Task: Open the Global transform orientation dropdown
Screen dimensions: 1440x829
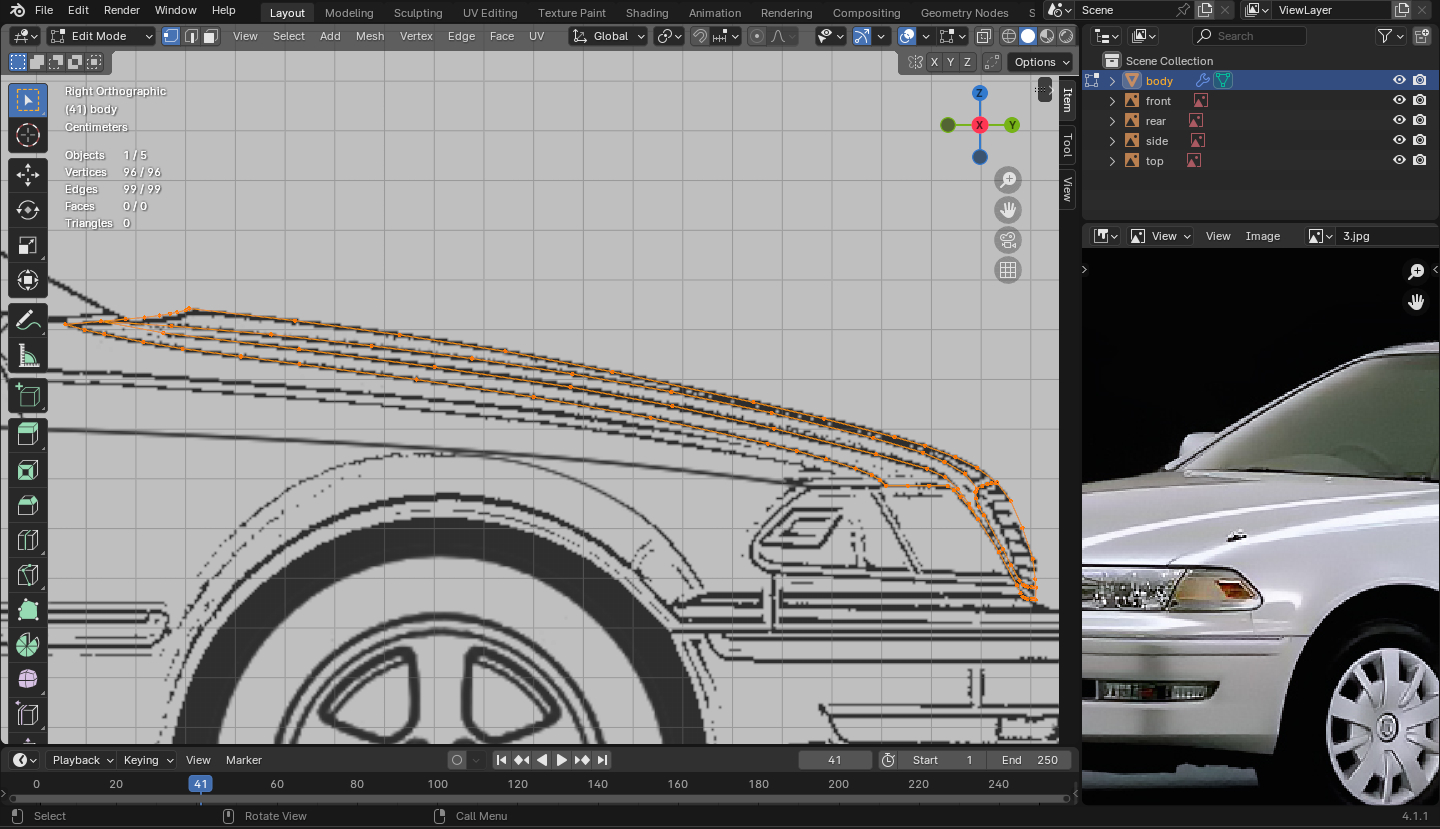Action: pyautogui.click(x=609, y=36)
